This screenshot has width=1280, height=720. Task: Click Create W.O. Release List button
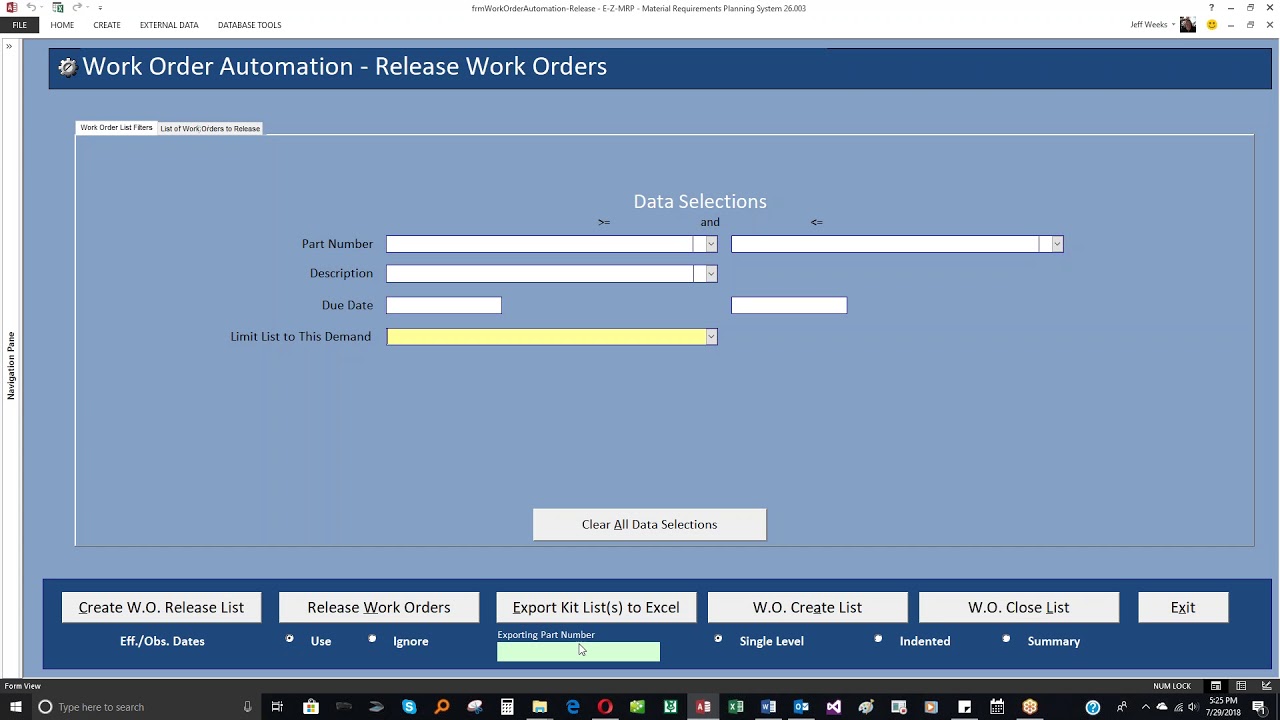(x=161, y=607)
